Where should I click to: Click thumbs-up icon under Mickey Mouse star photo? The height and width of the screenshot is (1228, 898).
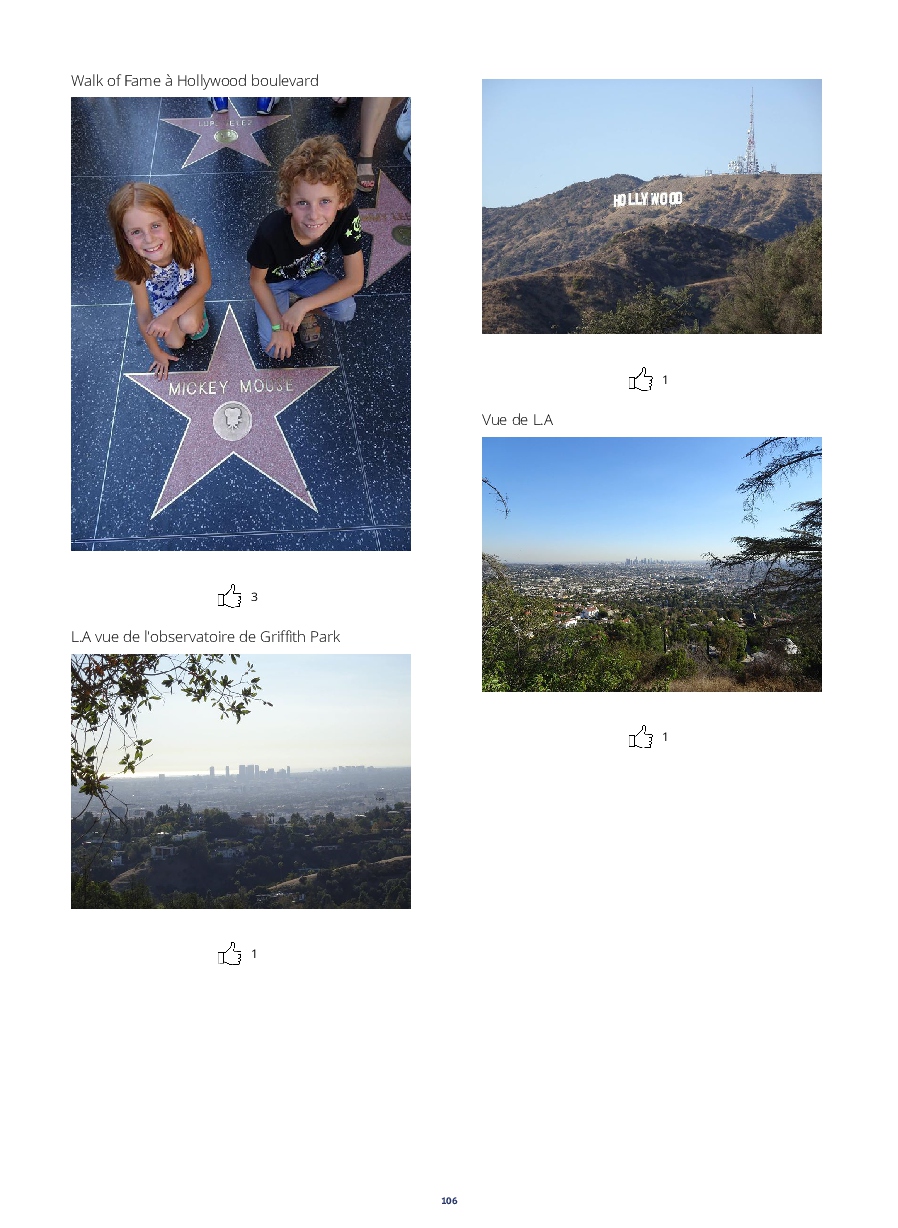230,597
